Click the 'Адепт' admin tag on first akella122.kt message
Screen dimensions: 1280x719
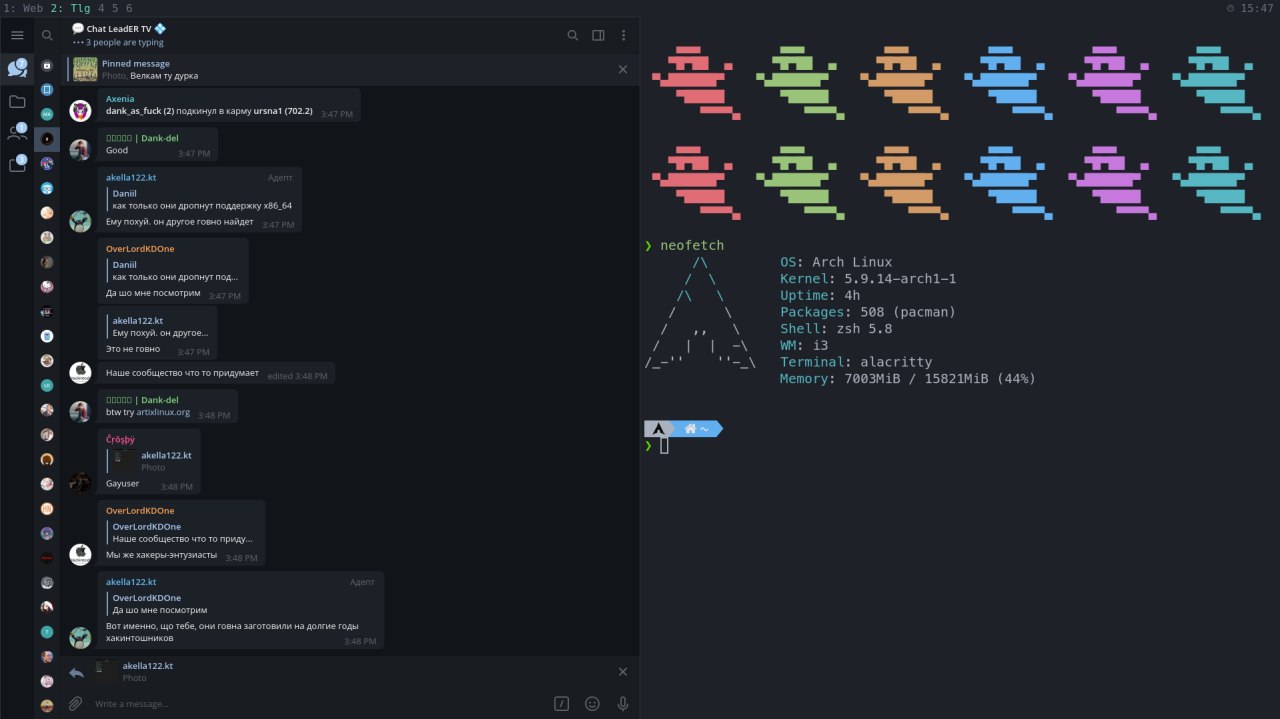pyautogui.click(x=280, y=177)
